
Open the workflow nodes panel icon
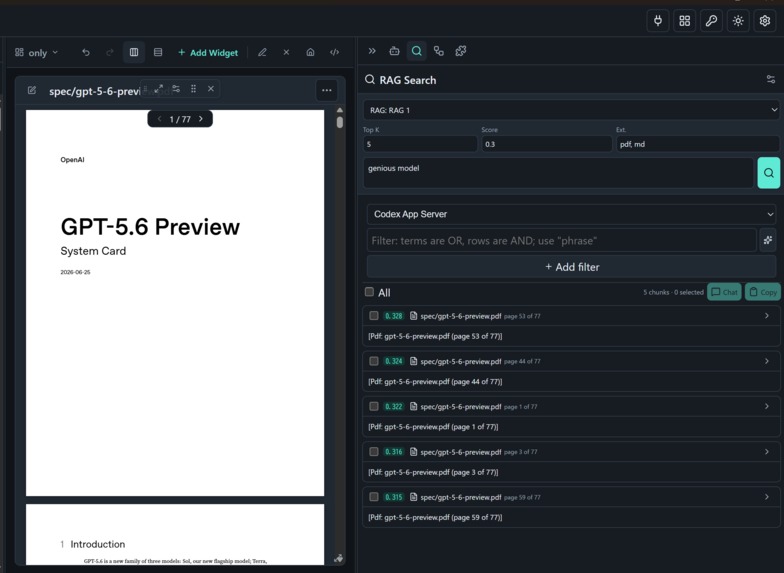pos(438,51)
